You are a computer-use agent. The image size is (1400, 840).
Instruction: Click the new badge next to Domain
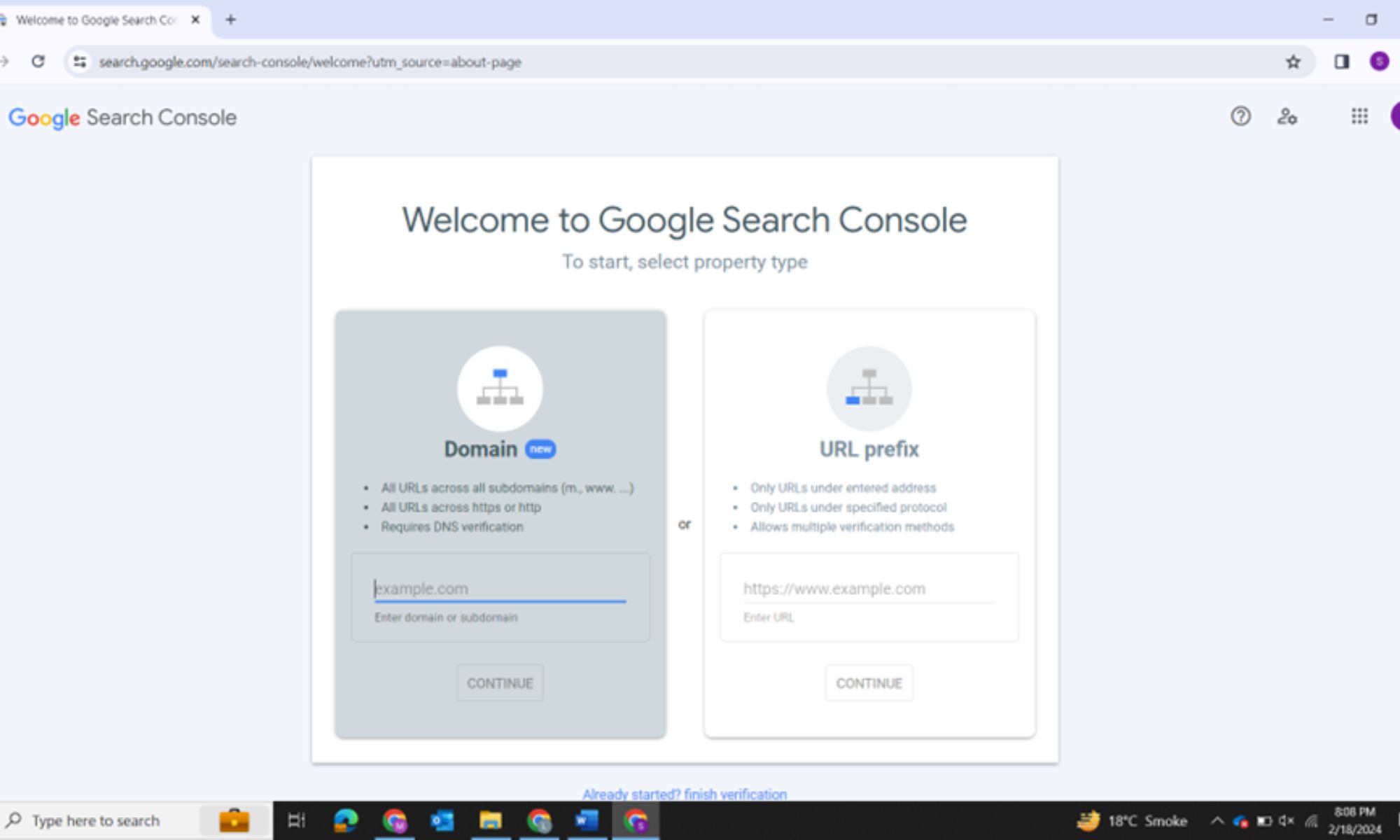[x=540, y=449]
